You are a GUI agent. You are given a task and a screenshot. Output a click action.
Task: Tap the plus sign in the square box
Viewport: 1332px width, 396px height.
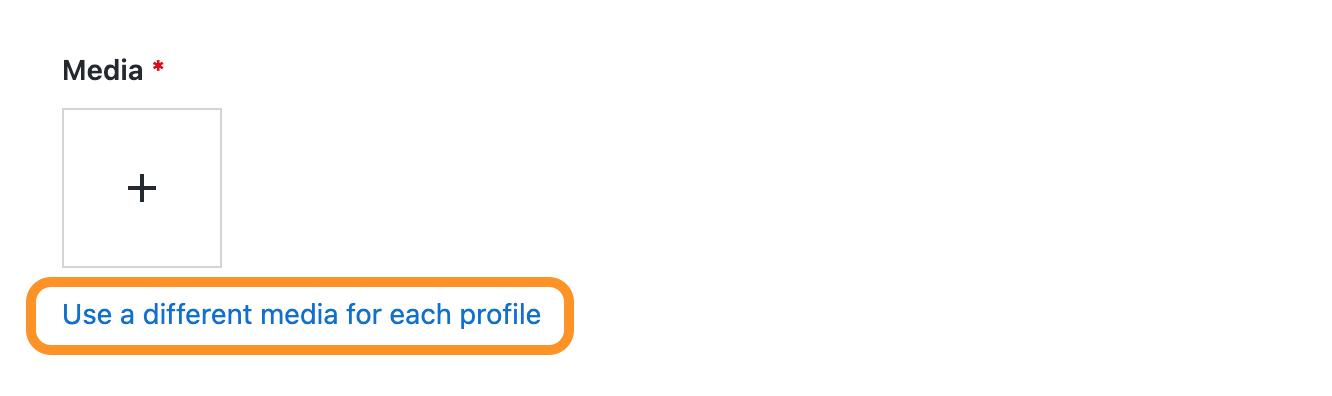142,188
